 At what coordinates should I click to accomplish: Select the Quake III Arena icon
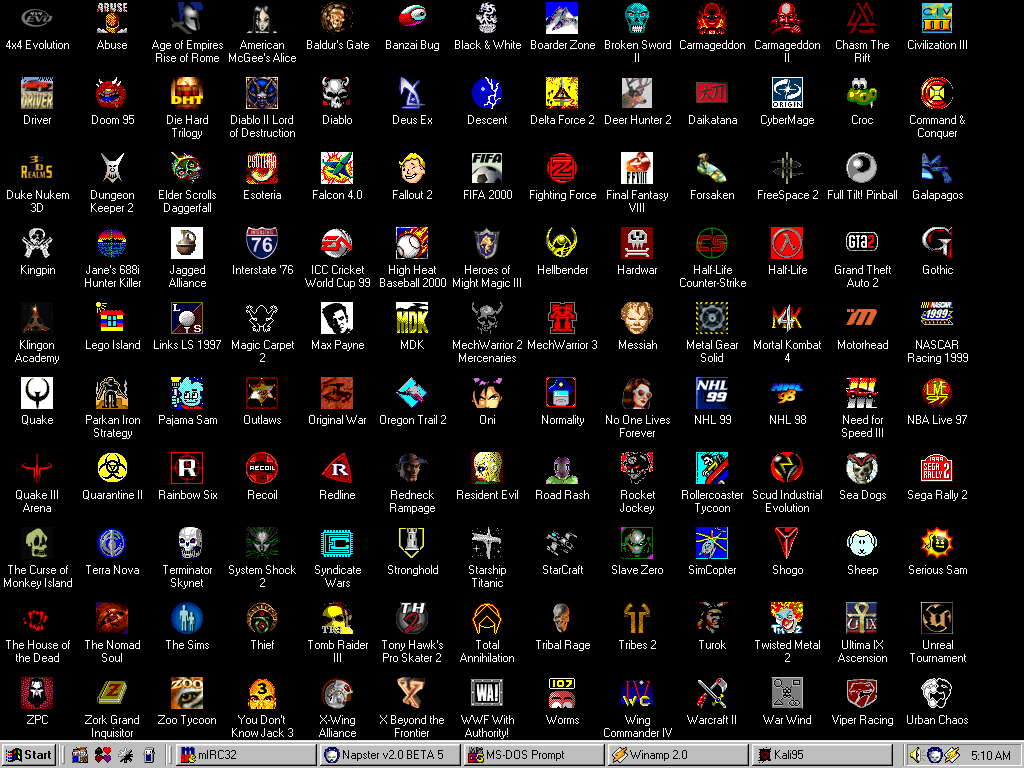pos(37,468)
